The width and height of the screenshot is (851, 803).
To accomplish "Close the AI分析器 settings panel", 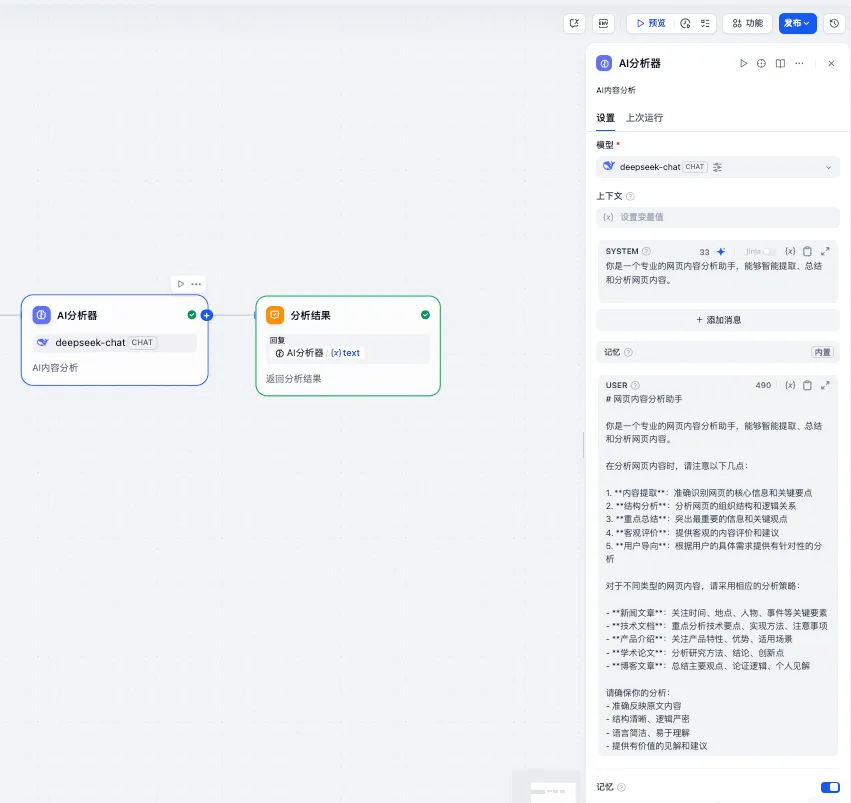I will (831, 63).
